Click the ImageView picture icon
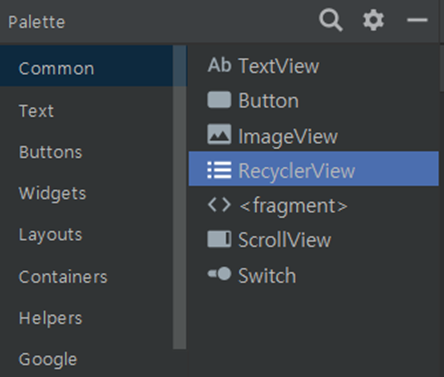444x377 pixels. pos(219,134)
